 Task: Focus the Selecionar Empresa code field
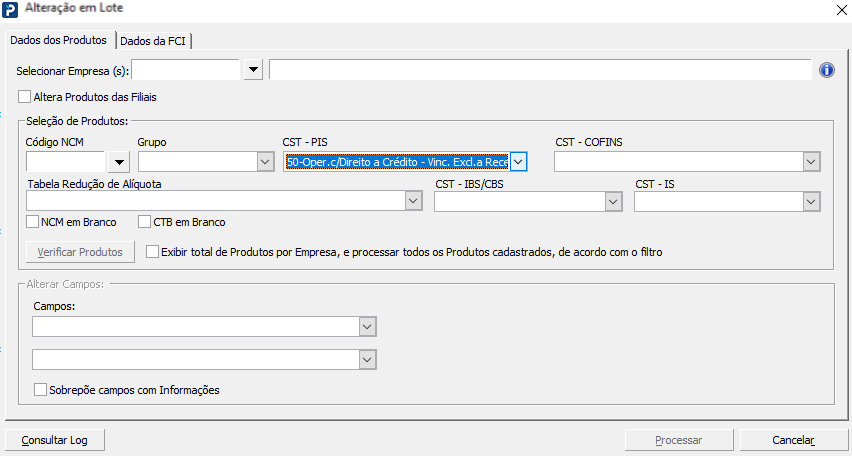pos(186,70)
